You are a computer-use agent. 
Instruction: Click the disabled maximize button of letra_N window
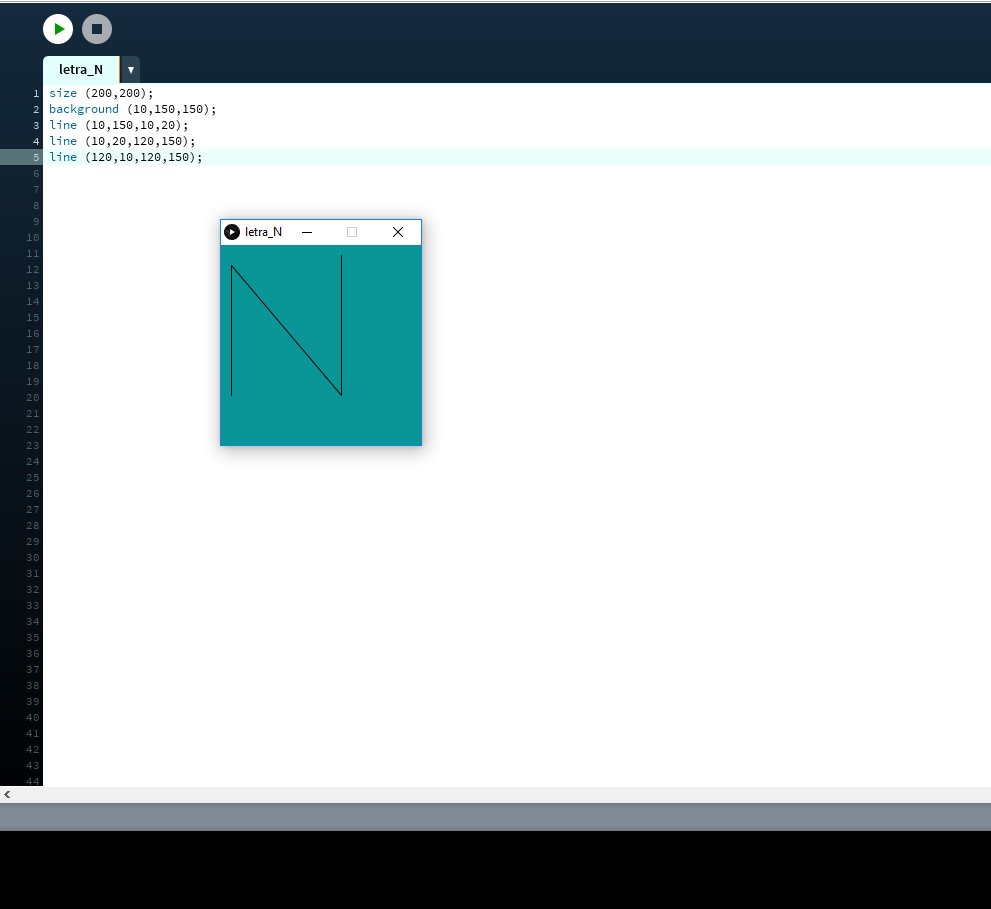point(352,232)
